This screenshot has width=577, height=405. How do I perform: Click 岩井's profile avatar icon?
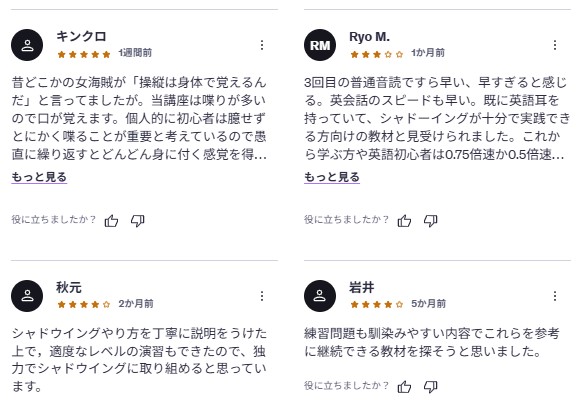tap(320, 296)
